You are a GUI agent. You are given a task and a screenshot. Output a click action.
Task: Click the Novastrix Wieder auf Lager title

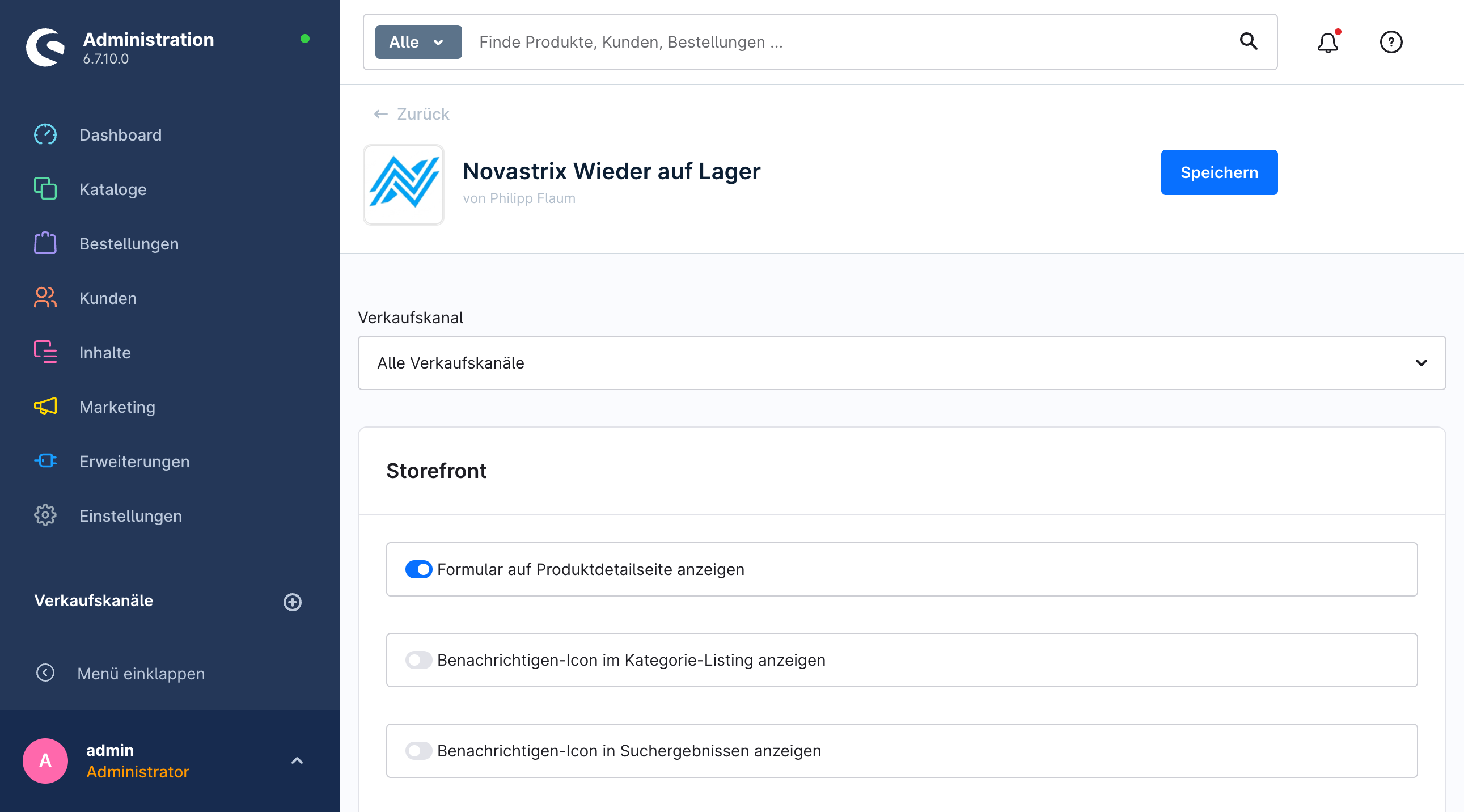(612, 171)
